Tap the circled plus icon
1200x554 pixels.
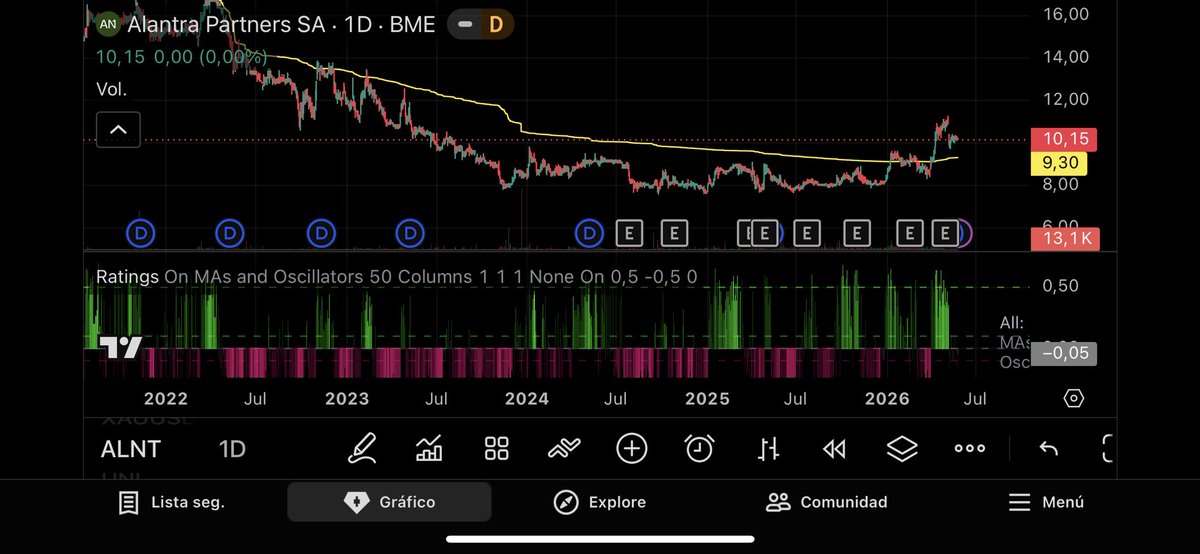(632, 448)
